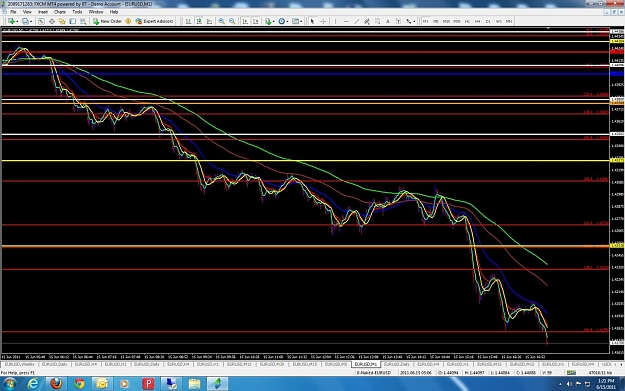
Task: Select the Cursor arrow tool
Action: point(312,21)
